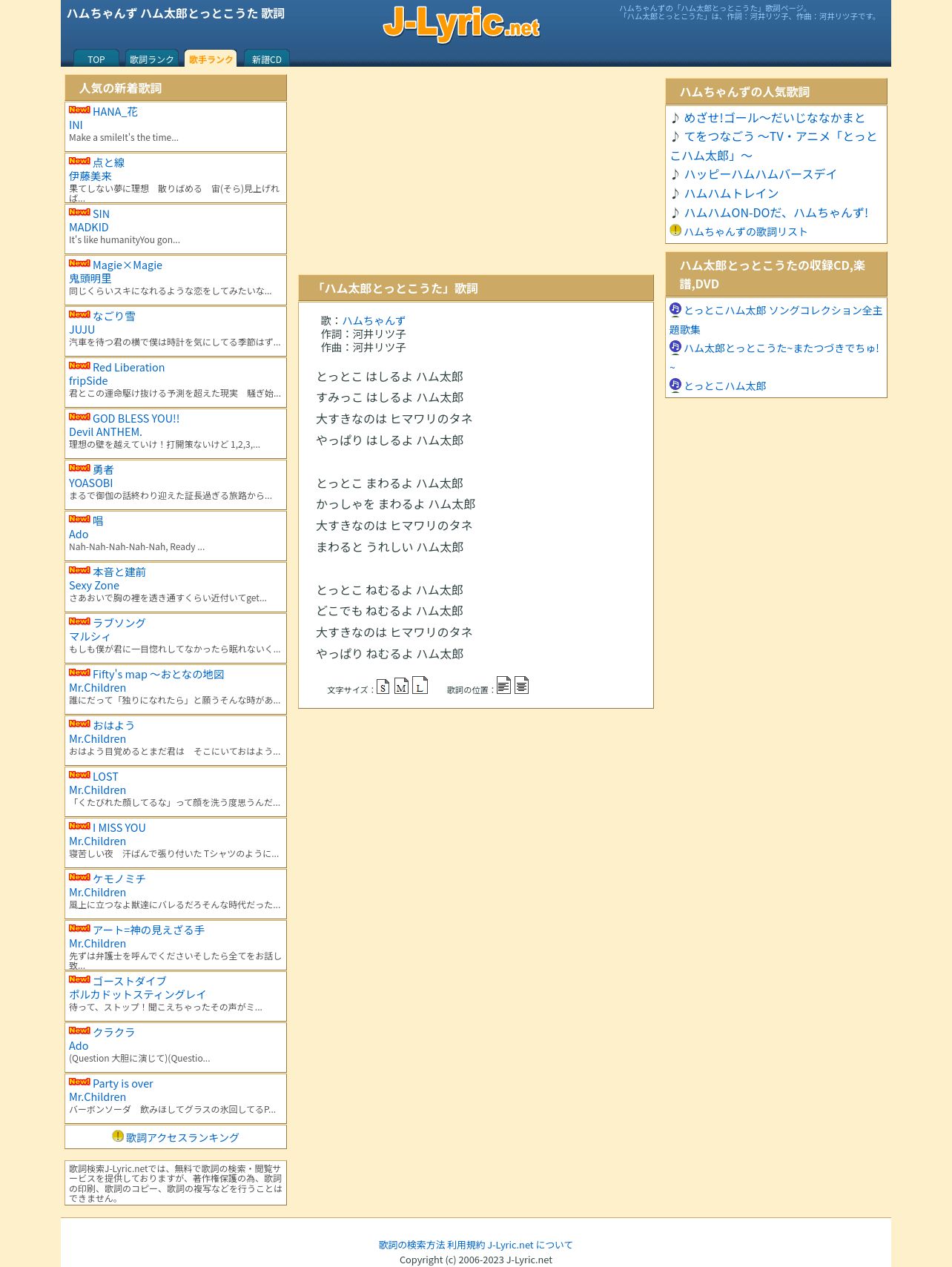Open song 唱 by Ado

coord(98,521)
